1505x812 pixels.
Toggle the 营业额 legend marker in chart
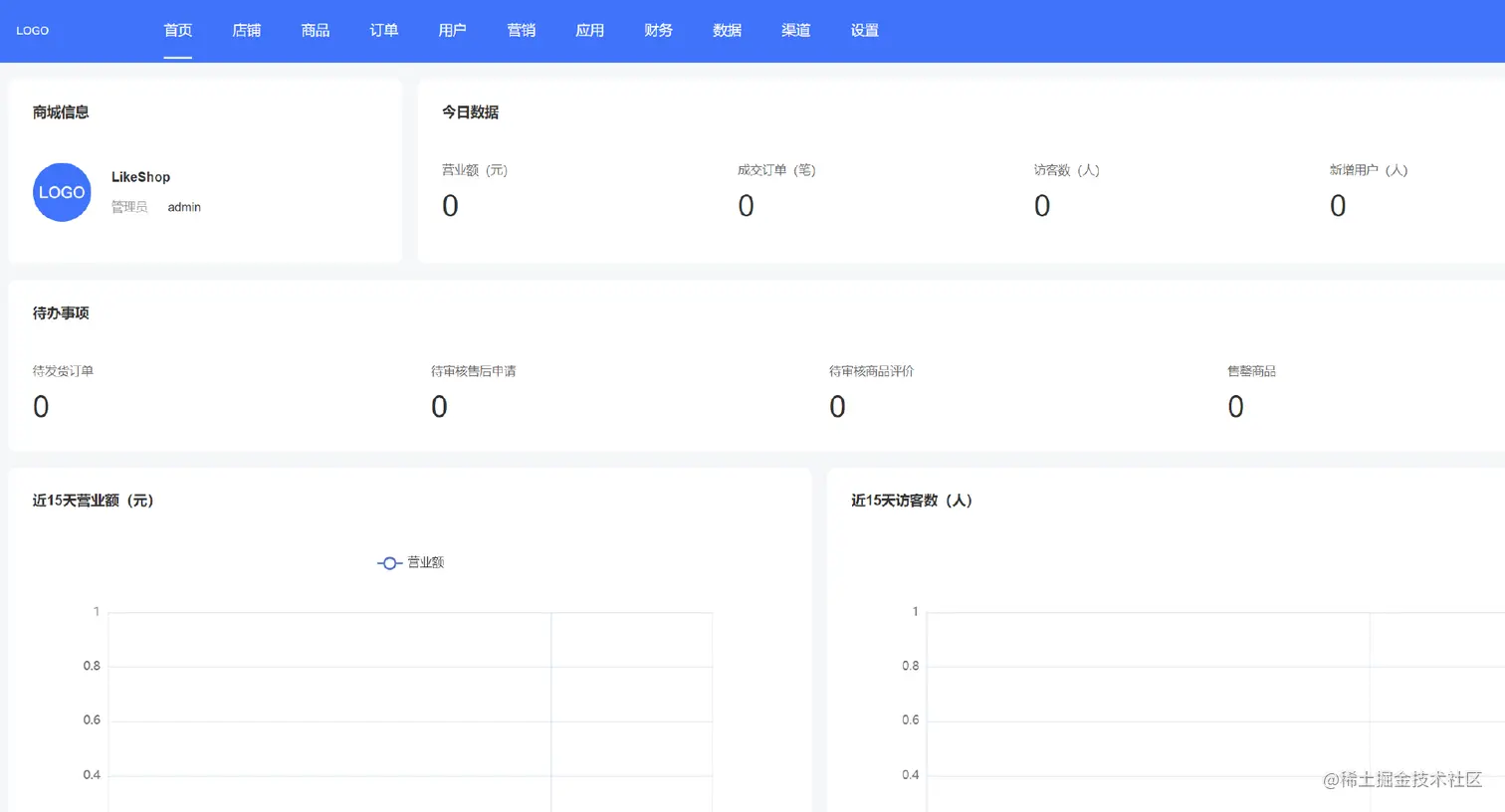point(389,563)
